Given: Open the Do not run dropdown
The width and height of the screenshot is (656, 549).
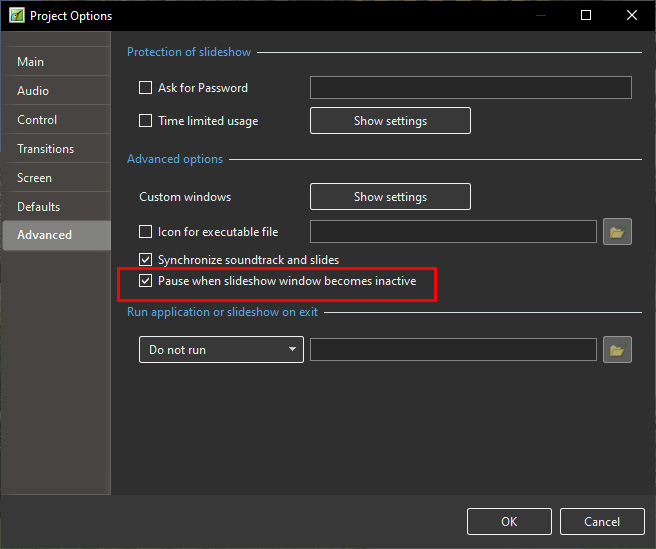Looking at the screenshot, I should pyautogui.click(x=221, y=350).
